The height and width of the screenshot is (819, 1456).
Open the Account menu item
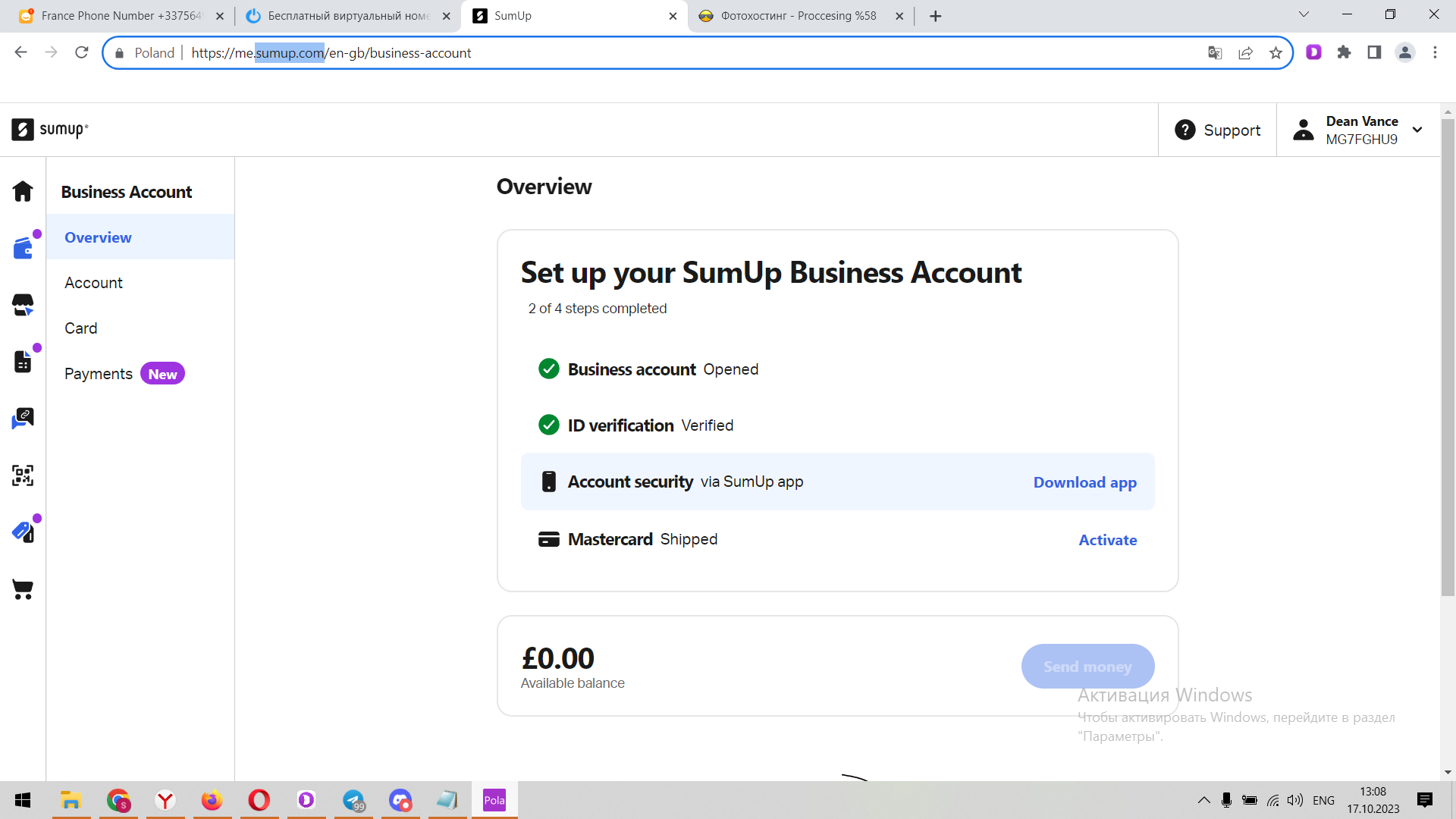[x=93, y=283]
